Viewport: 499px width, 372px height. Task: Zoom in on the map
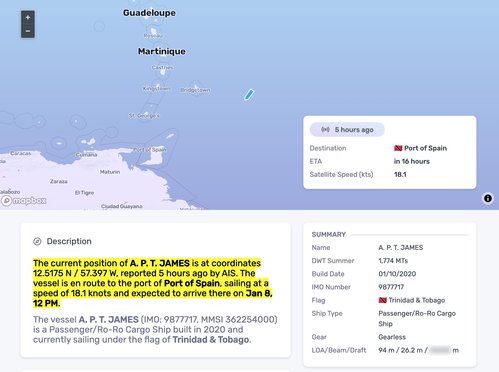28,17
